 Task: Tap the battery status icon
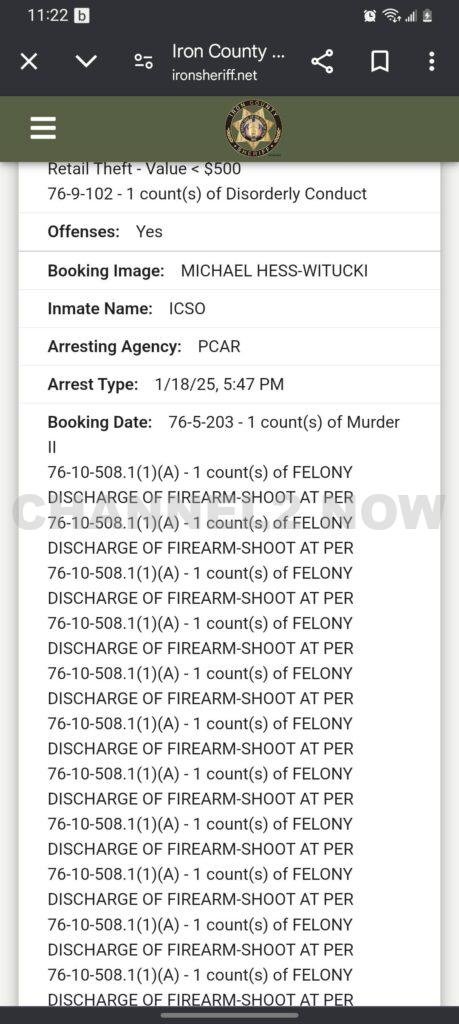(428, 16)
